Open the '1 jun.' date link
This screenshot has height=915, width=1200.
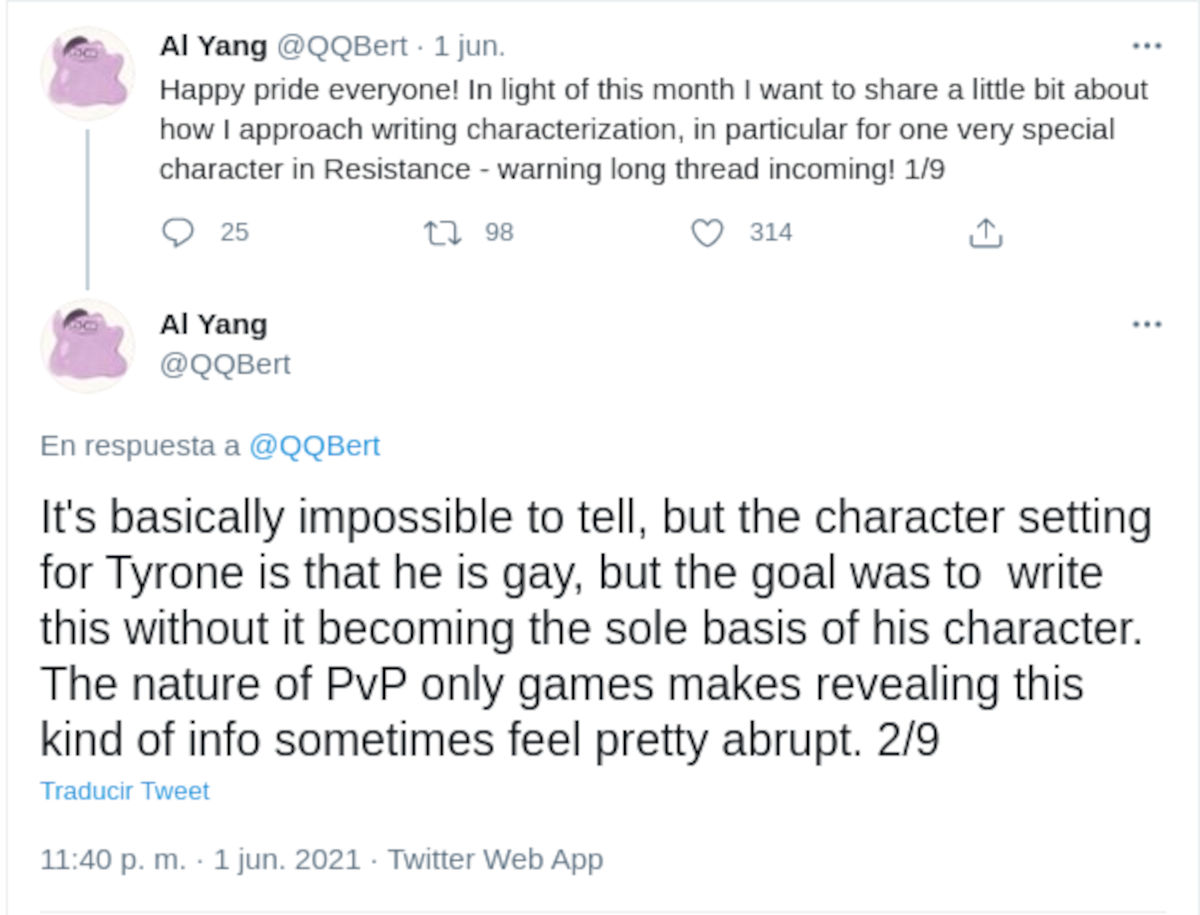pyautogui.click(x=469, y=46)
